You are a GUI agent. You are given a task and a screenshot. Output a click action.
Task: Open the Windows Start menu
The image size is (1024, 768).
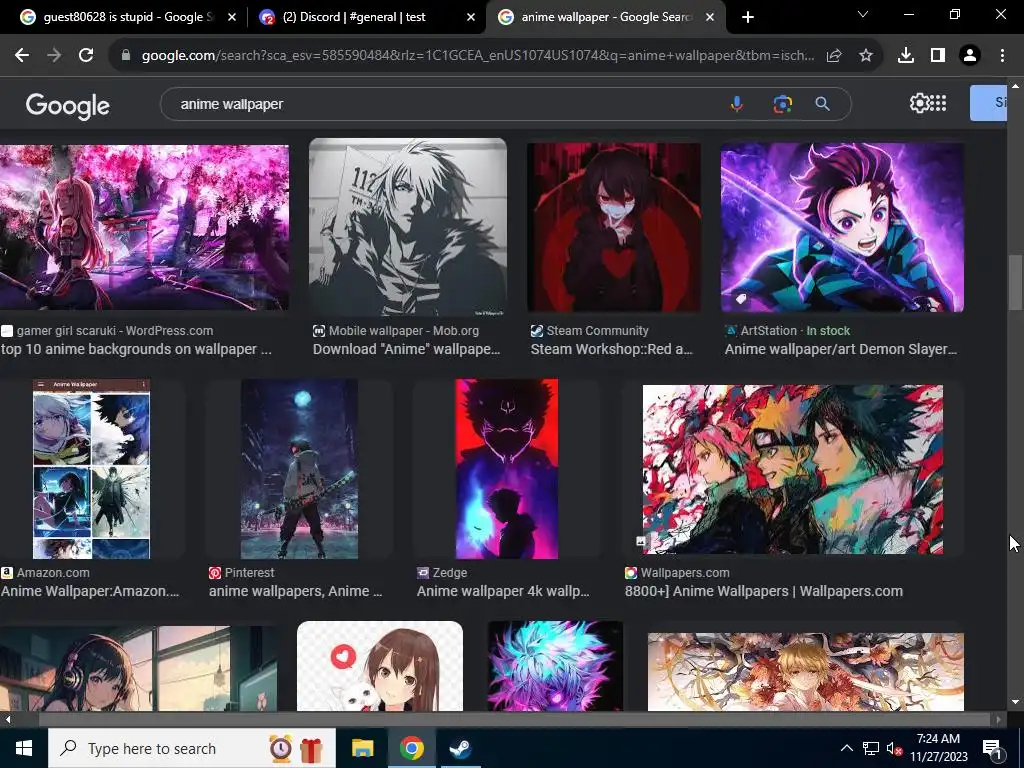click(24, 748)
